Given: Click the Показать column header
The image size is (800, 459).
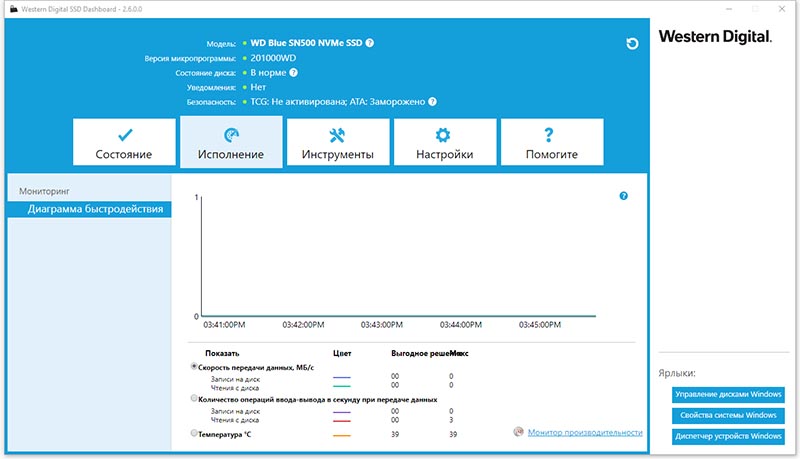Looking at the screenshot, I should [x=222, y=353].
